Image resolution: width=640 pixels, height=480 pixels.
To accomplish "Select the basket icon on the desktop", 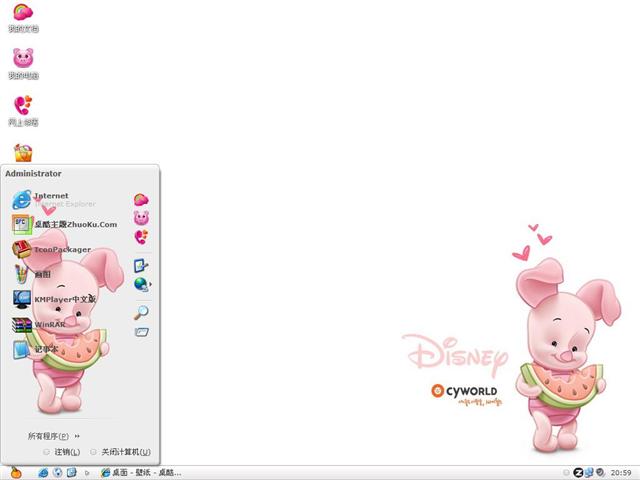I will [x=23, y=153].
